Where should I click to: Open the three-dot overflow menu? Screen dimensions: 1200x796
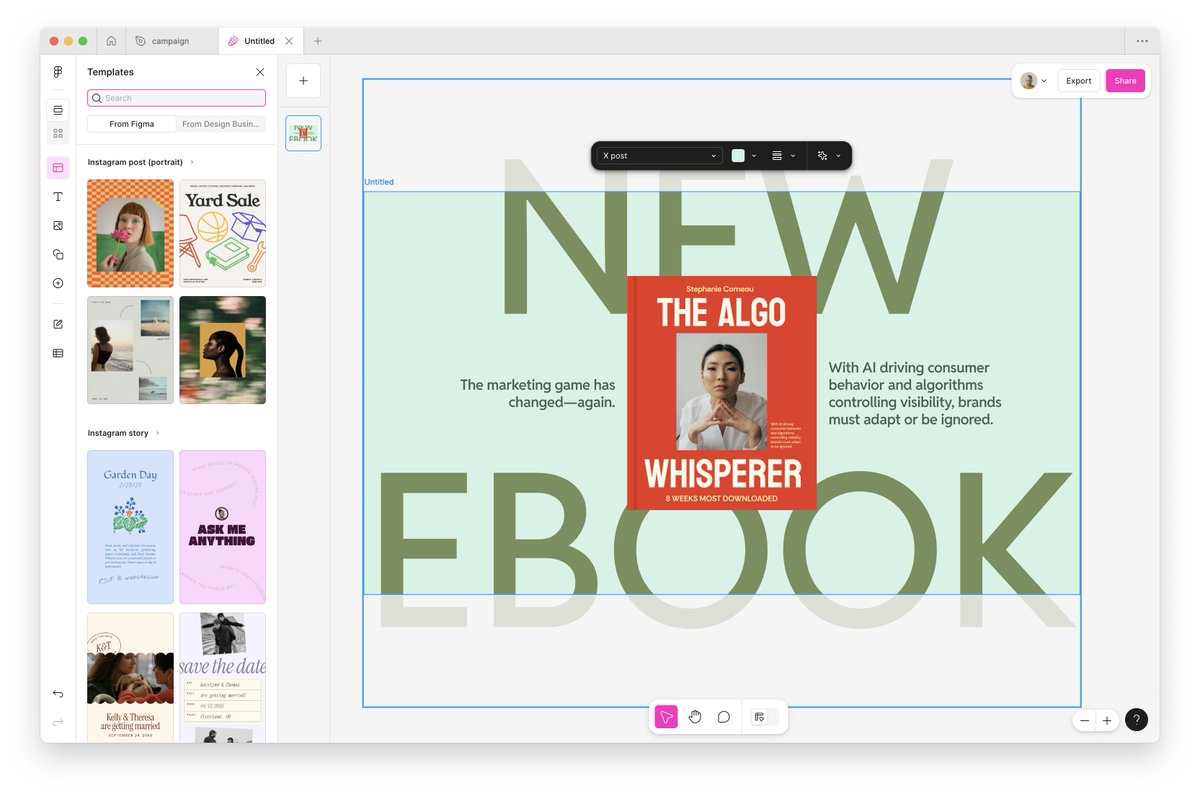[1142, 41]
